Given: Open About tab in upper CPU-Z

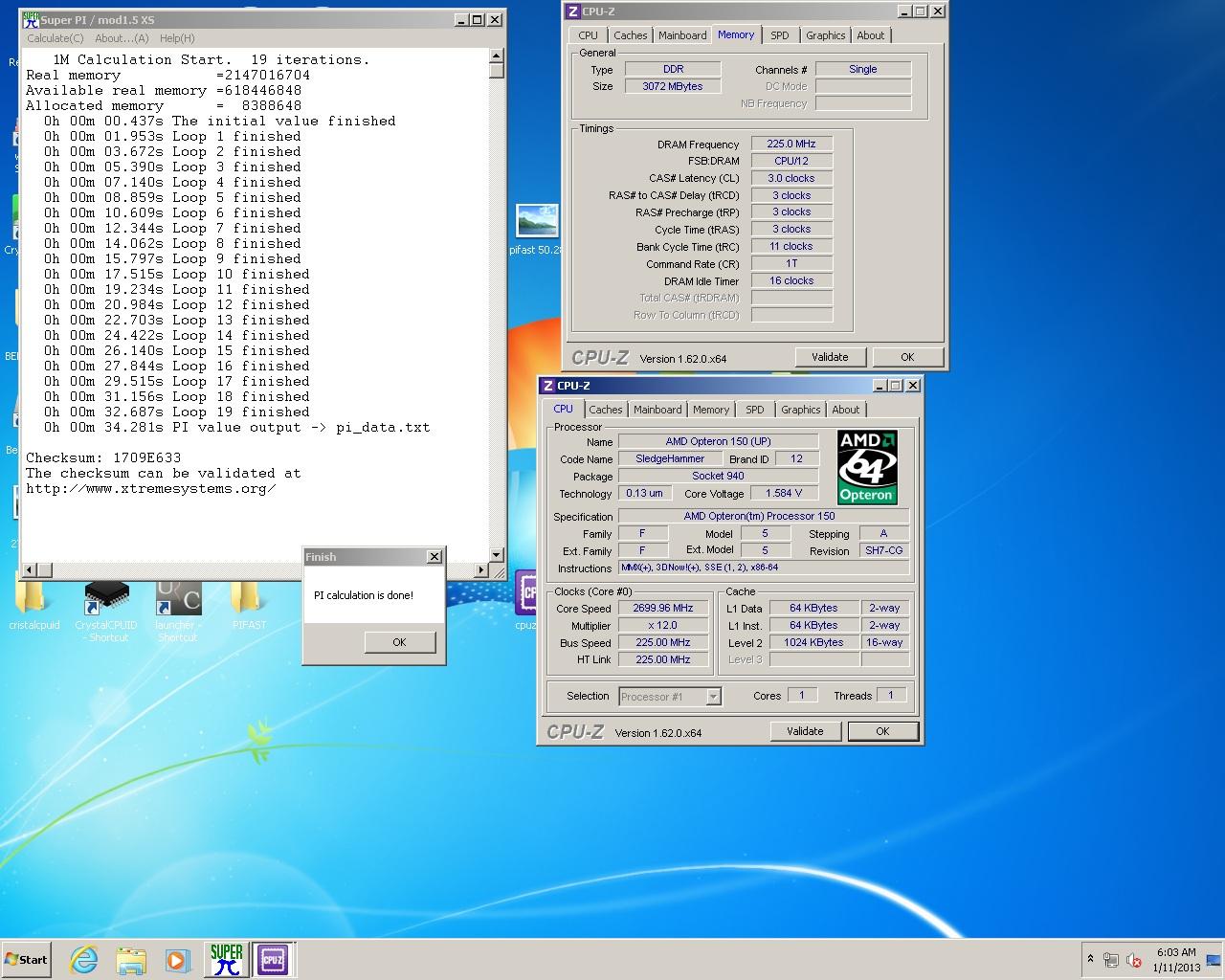Looking at the screenshot, I should coord(871,35).
